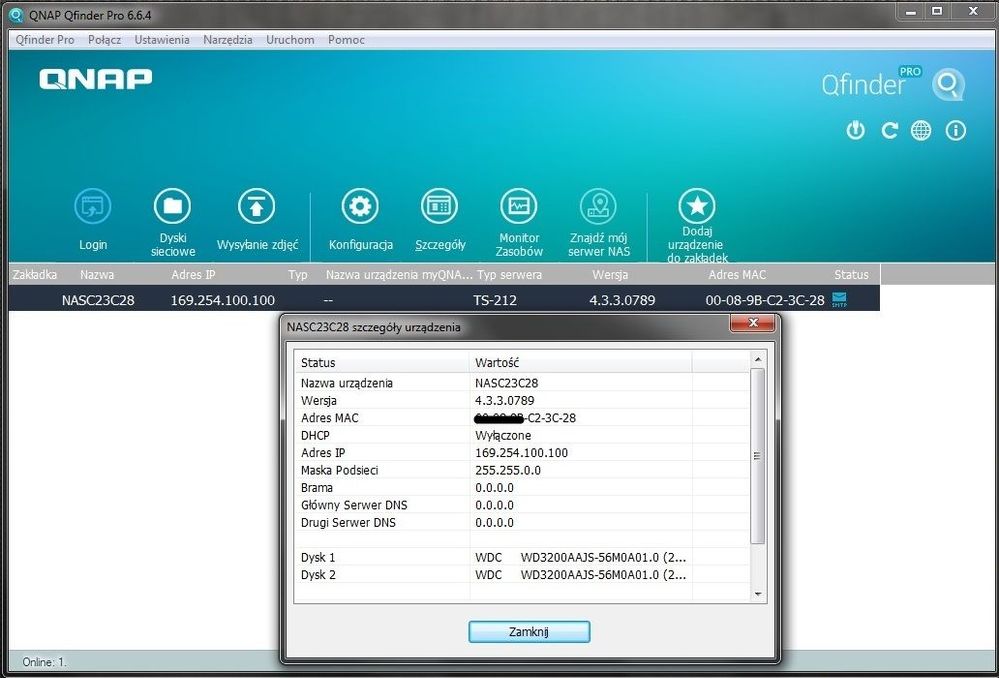Click the info icon
Image resolution: width=999 pixels, height=678 pixels.
(x=954, y=130)
